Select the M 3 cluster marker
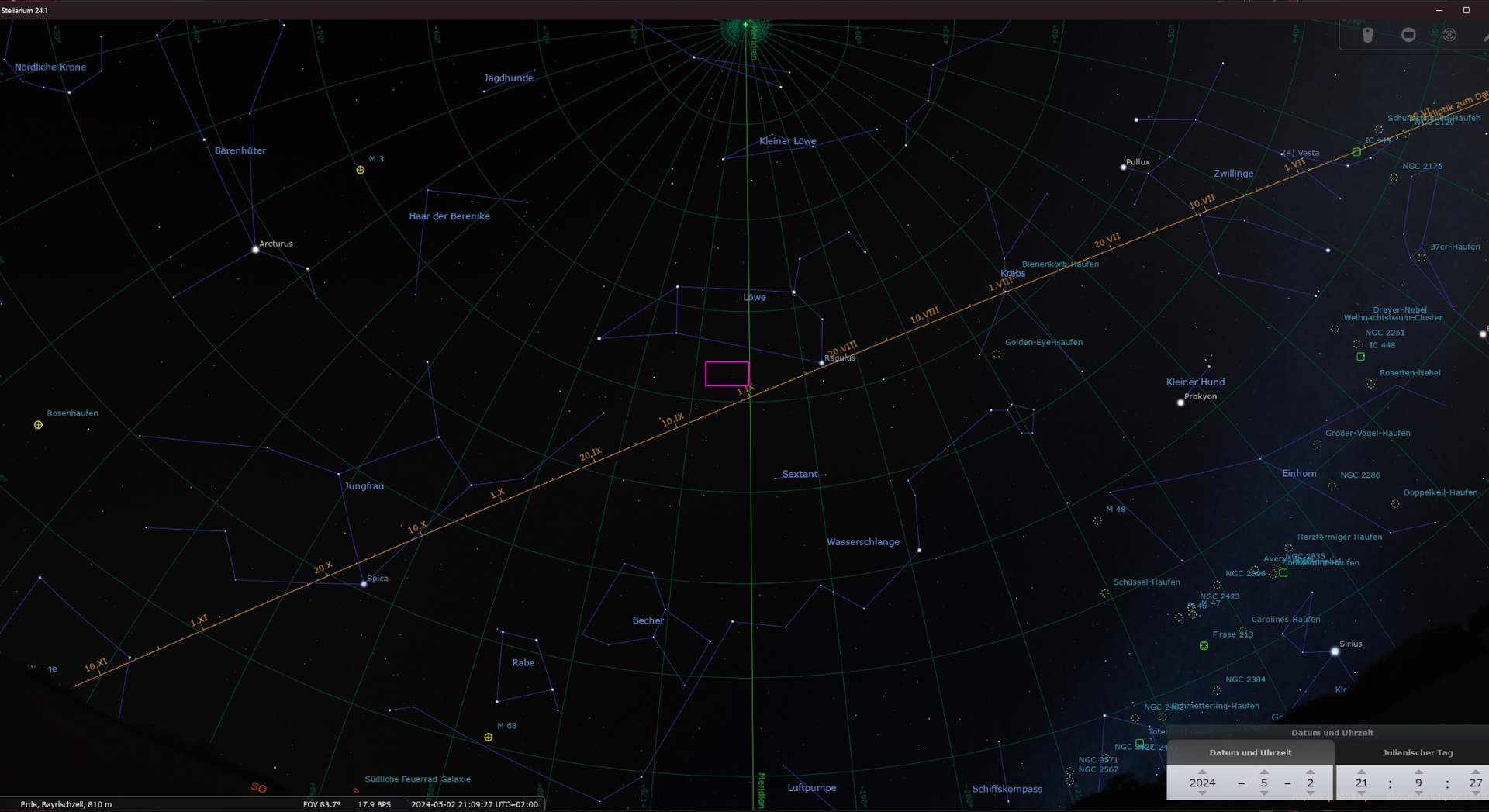The image size is (1489, 812). [361, 170]
